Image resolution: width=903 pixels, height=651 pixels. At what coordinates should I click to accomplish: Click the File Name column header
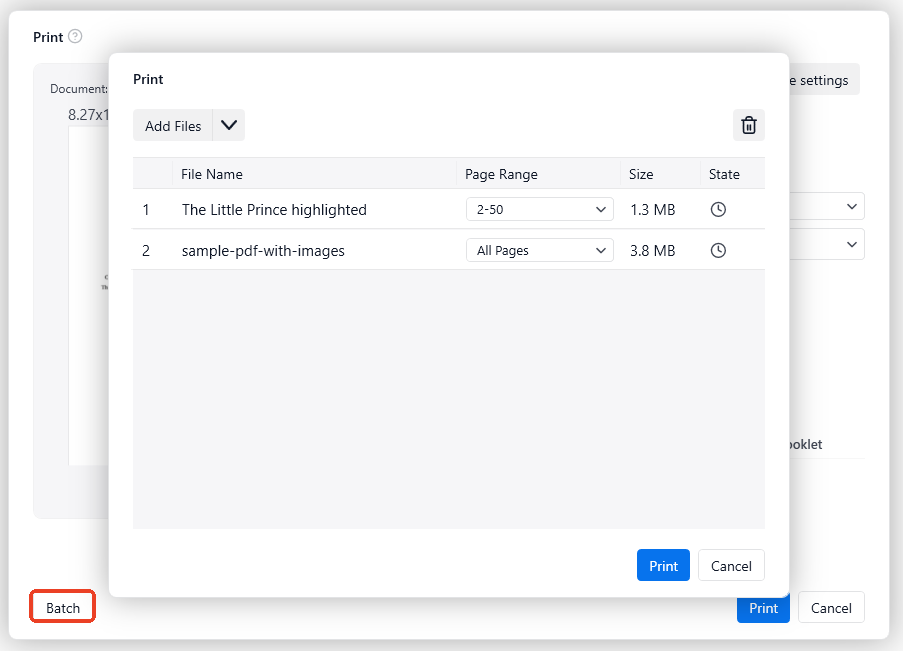pyautogui.click(x=211, y=173)
